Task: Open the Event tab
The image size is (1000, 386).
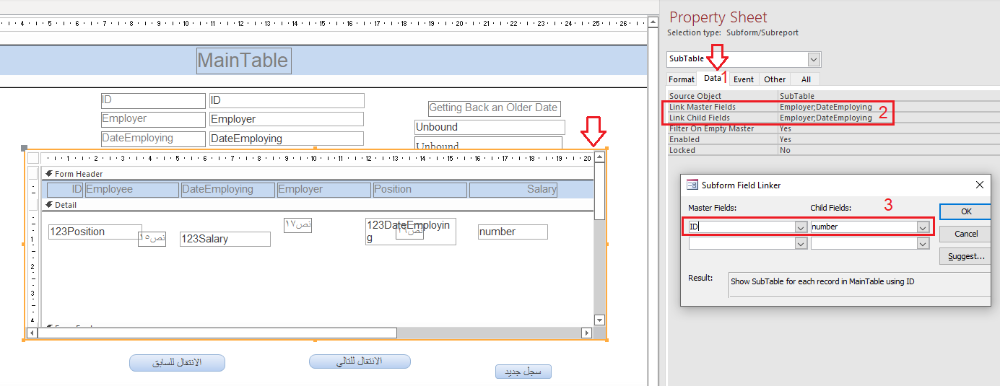Action: click(x=743, y=79)
